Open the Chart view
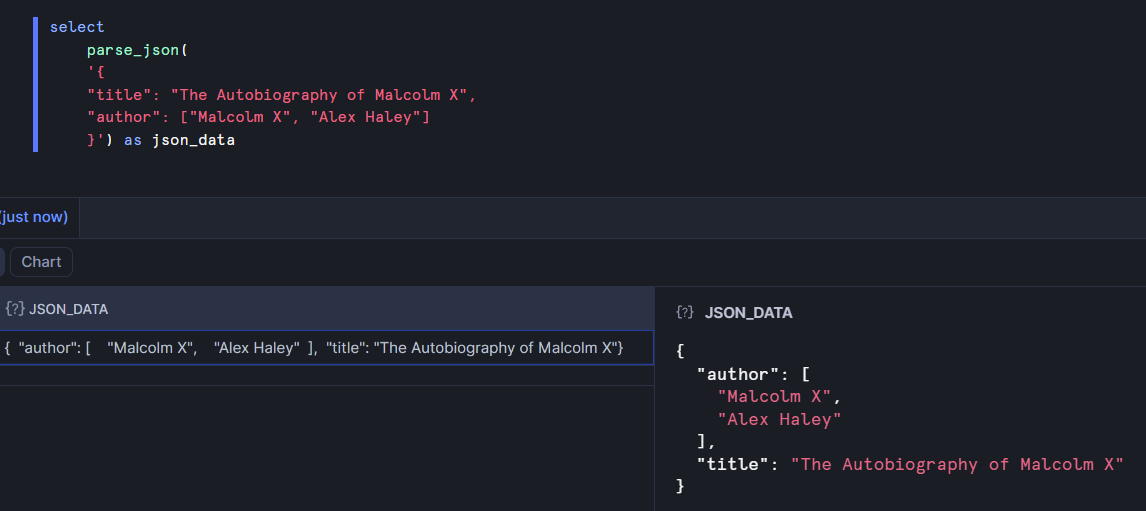This screenshot has width=1146, height=511. [41, 262]
